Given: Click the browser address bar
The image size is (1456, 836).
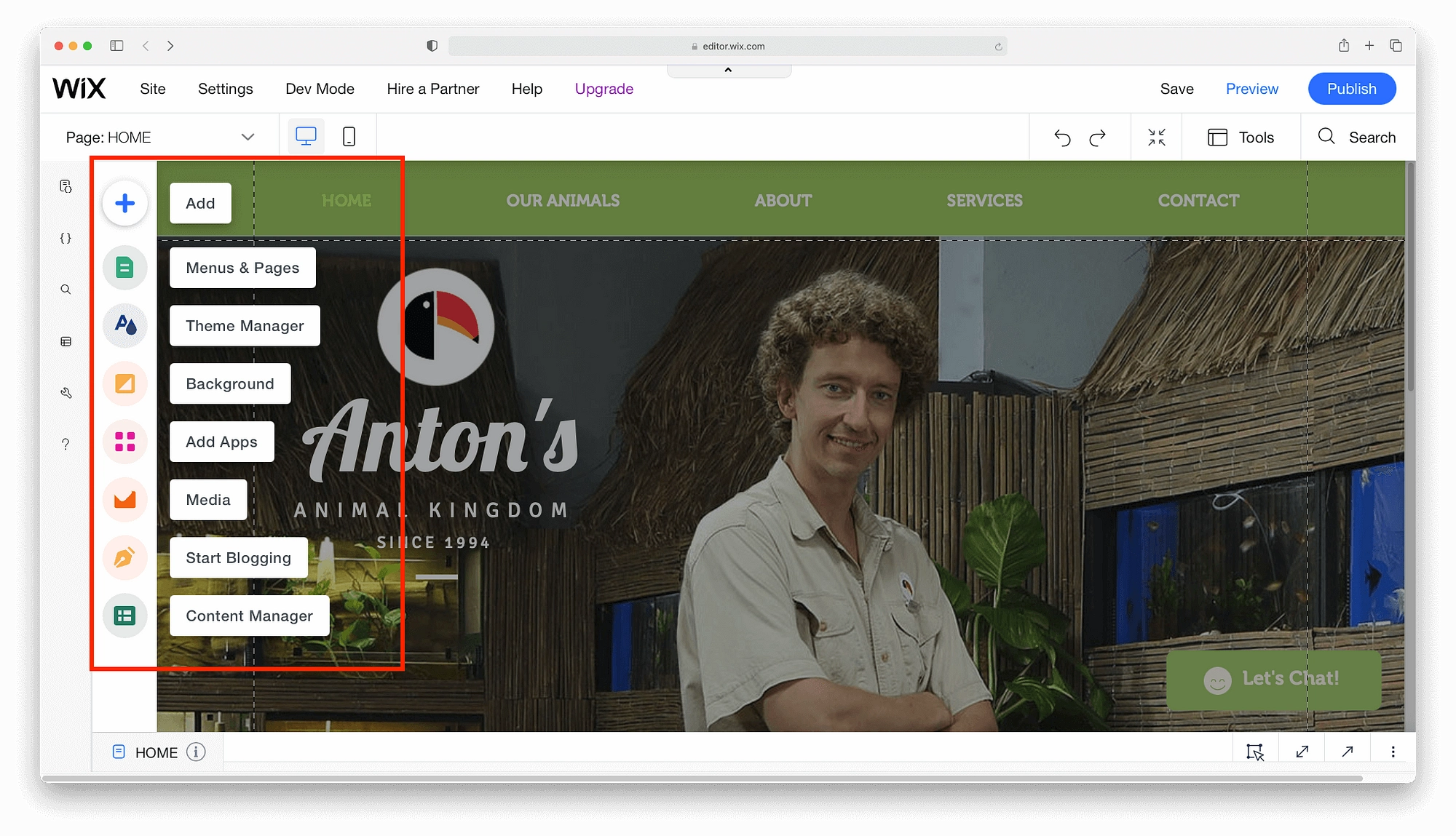Looking at the screenshot, I should pyautogui.click(x=728, y=46).
